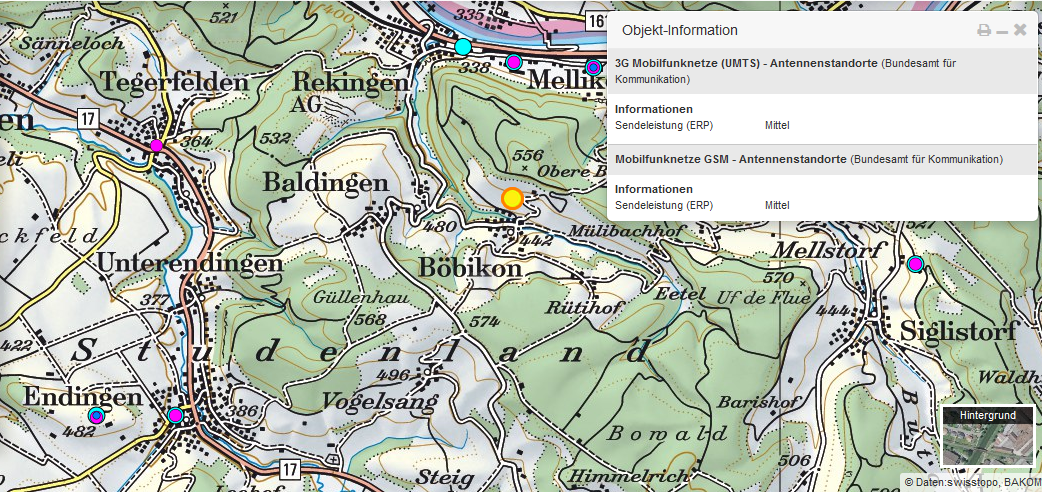The width and height of the screenshot is (1042, 492).
Task: Select the antenna marker near Mellstorf
Action: tap(915, 264)
